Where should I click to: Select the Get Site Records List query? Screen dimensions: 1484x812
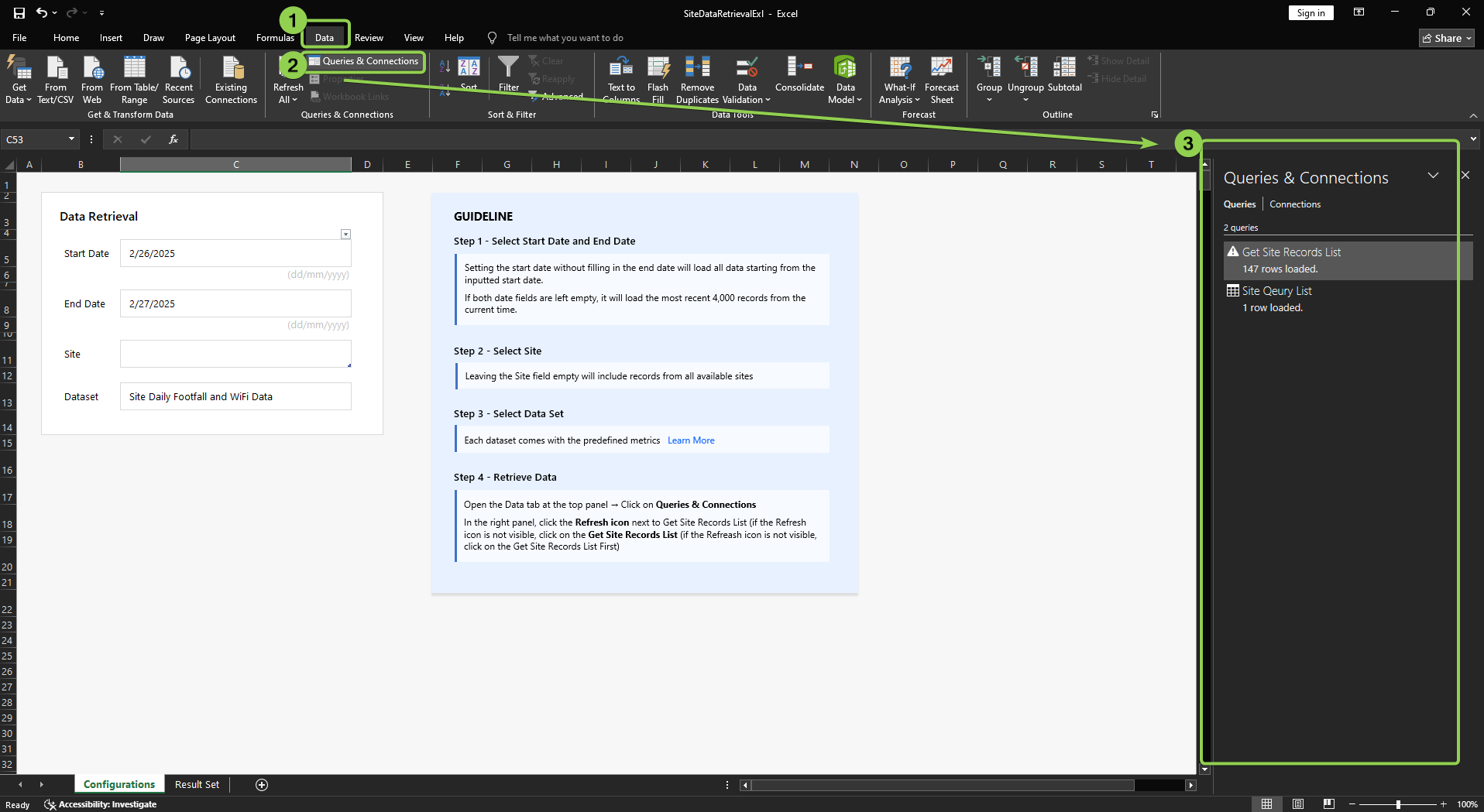coord(1348,261)
